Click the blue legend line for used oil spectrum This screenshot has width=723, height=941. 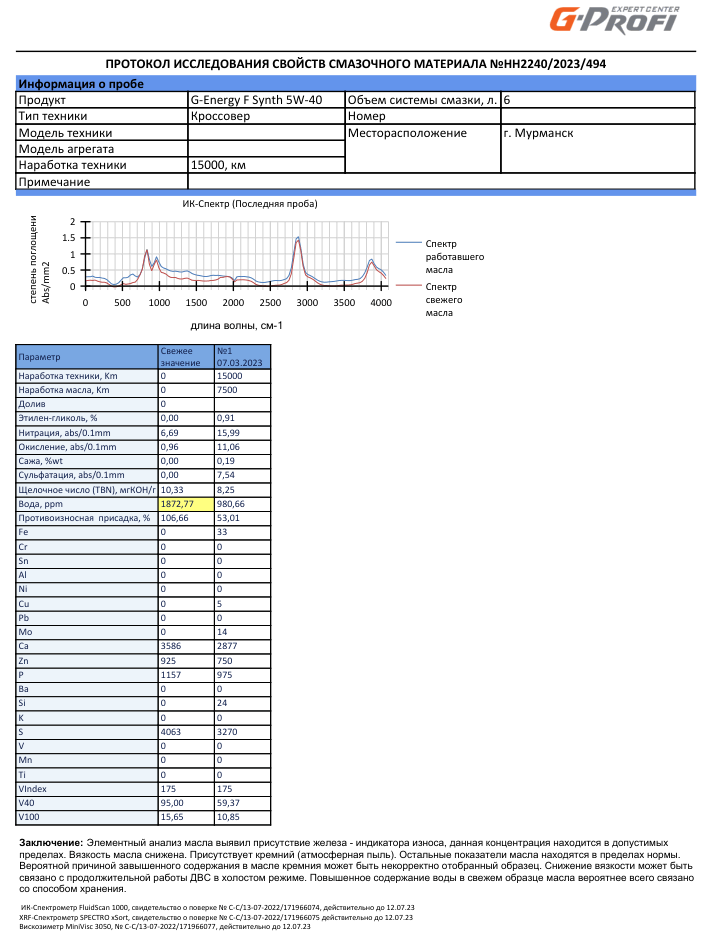click(x=408, y=242)
